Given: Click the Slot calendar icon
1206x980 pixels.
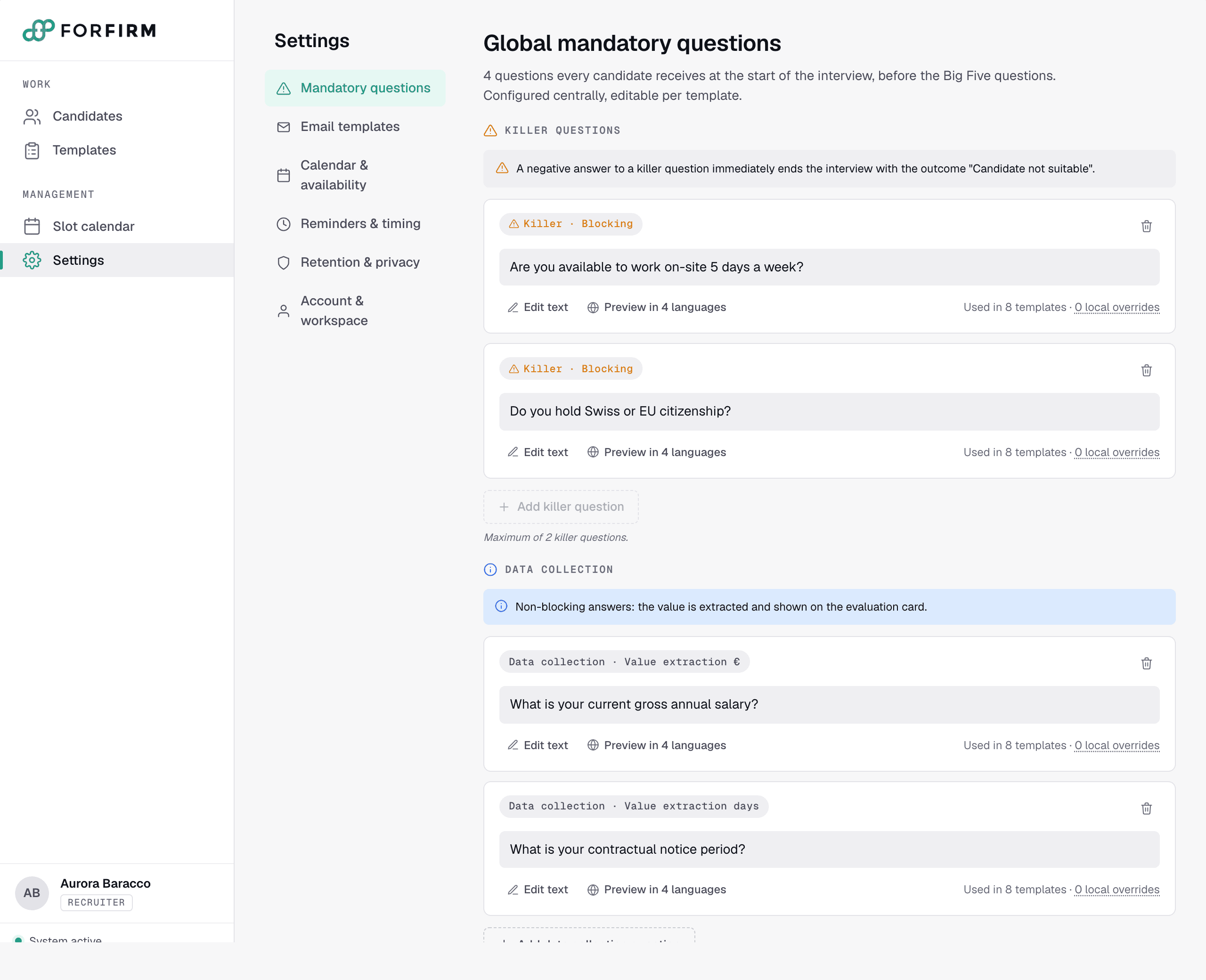Looking at the screenshot, I should 32,226.
